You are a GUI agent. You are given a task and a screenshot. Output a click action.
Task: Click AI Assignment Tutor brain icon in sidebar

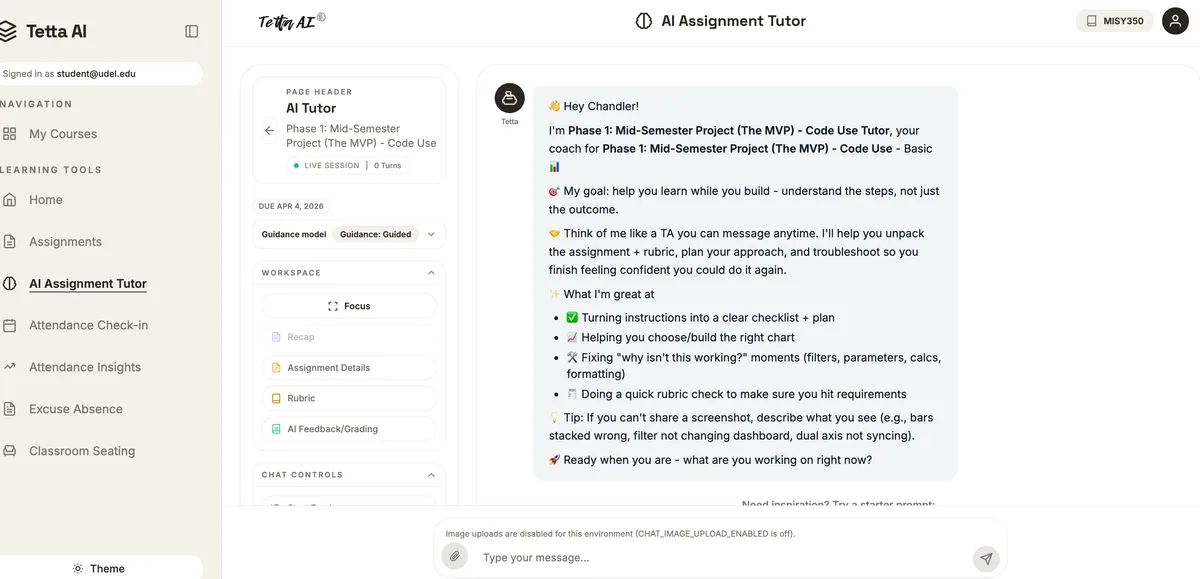9,284
